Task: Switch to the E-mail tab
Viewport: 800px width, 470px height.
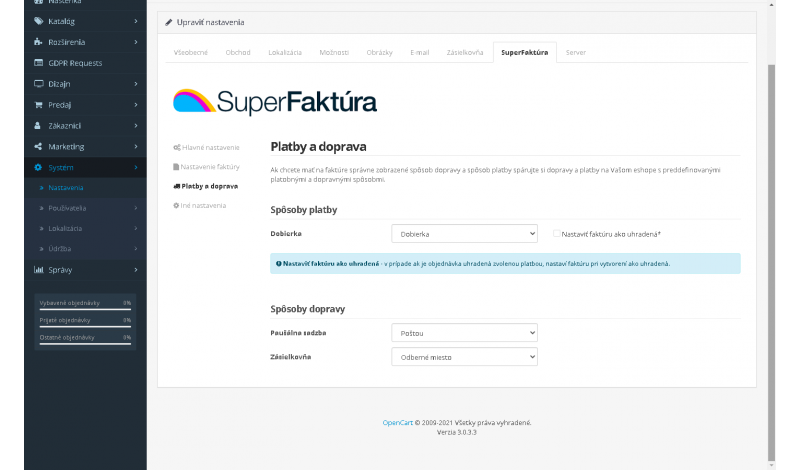Action: (420, 53)
